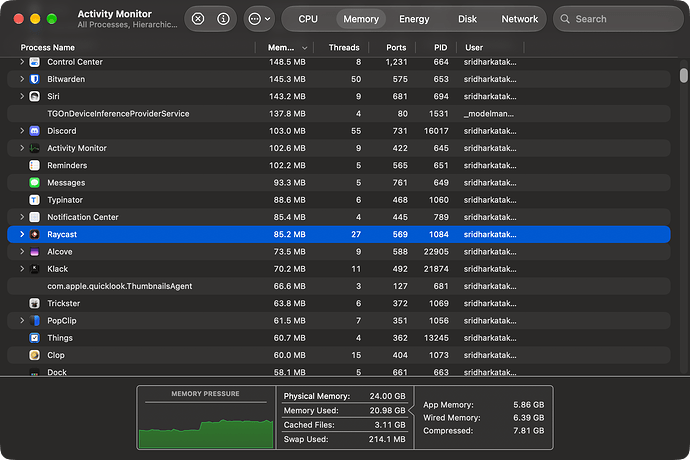Expand the Siri process tree
This screenshot has height=460, width=690.
tap(22, 96)
